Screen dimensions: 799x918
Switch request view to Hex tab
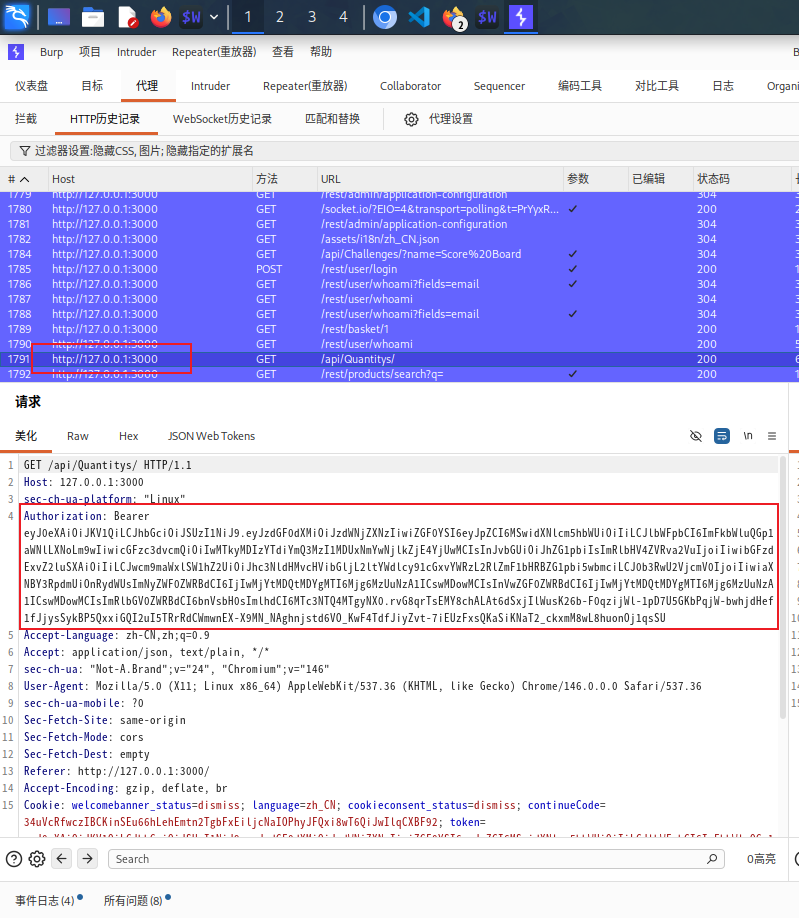(x=128, y=436)
